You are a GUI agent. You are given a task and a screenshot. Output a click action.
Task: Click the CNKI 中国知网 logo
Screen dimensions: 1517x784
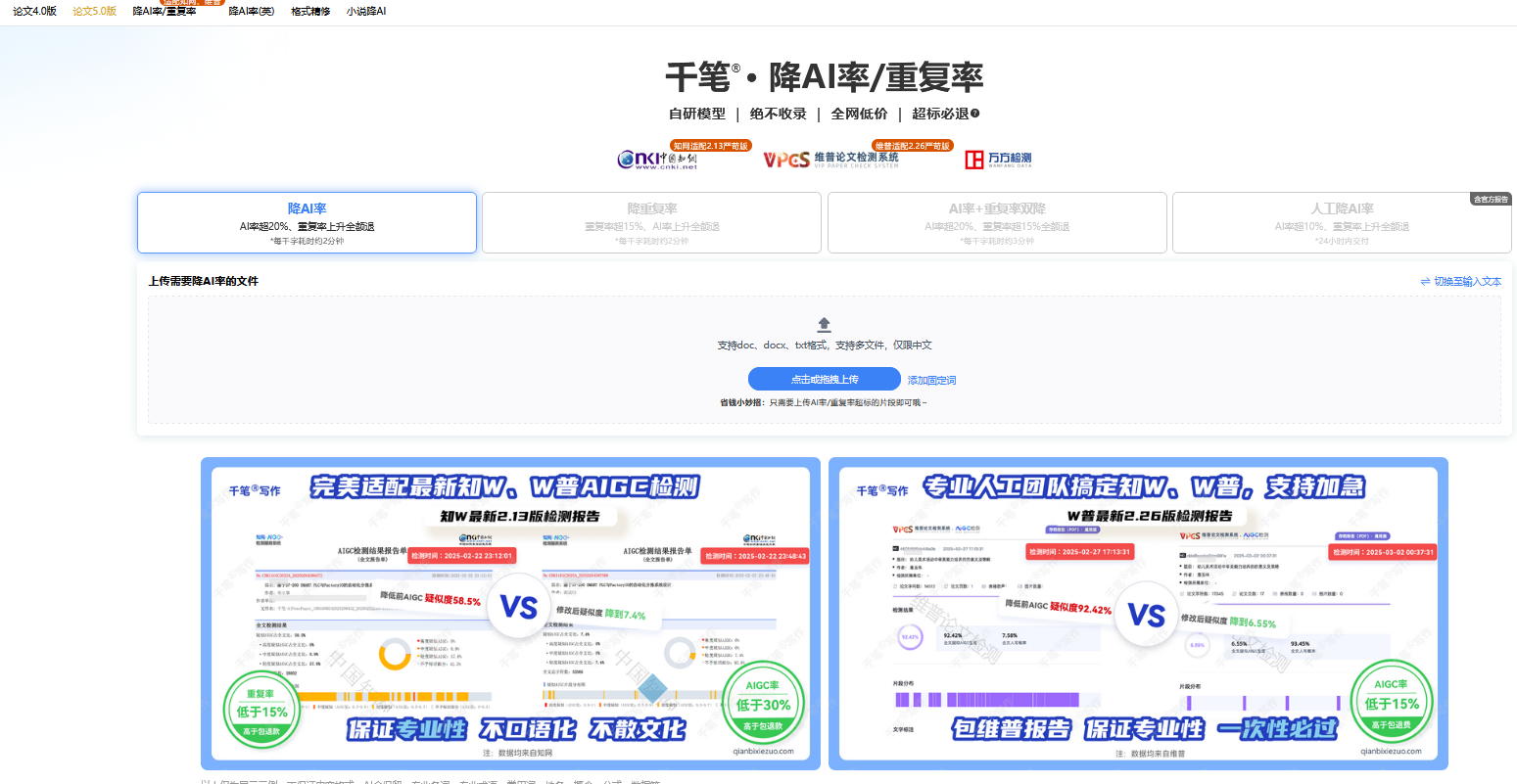[x=657, y=160]
